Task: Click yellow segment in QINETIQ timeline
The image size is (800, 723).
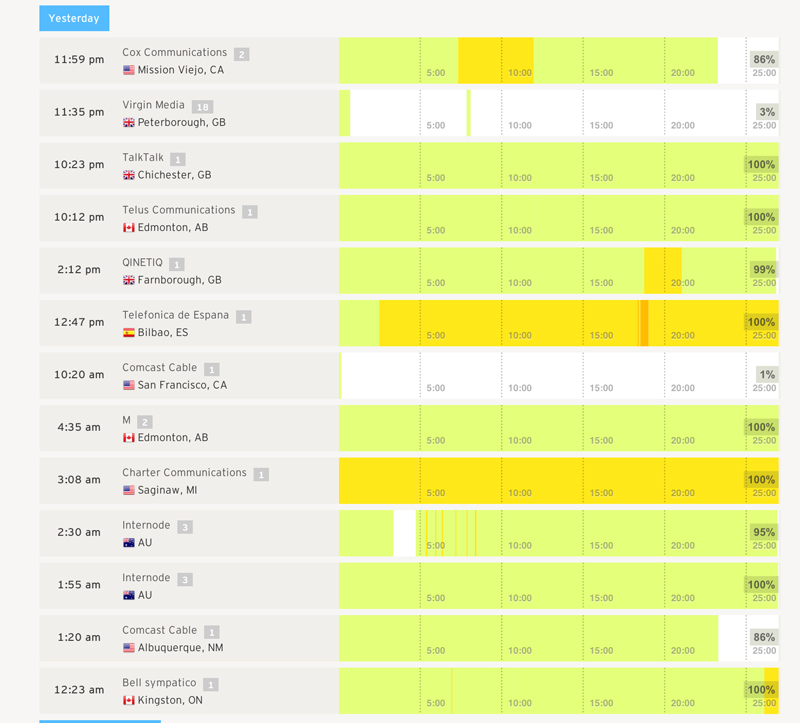Action: (x=663, y=270)
